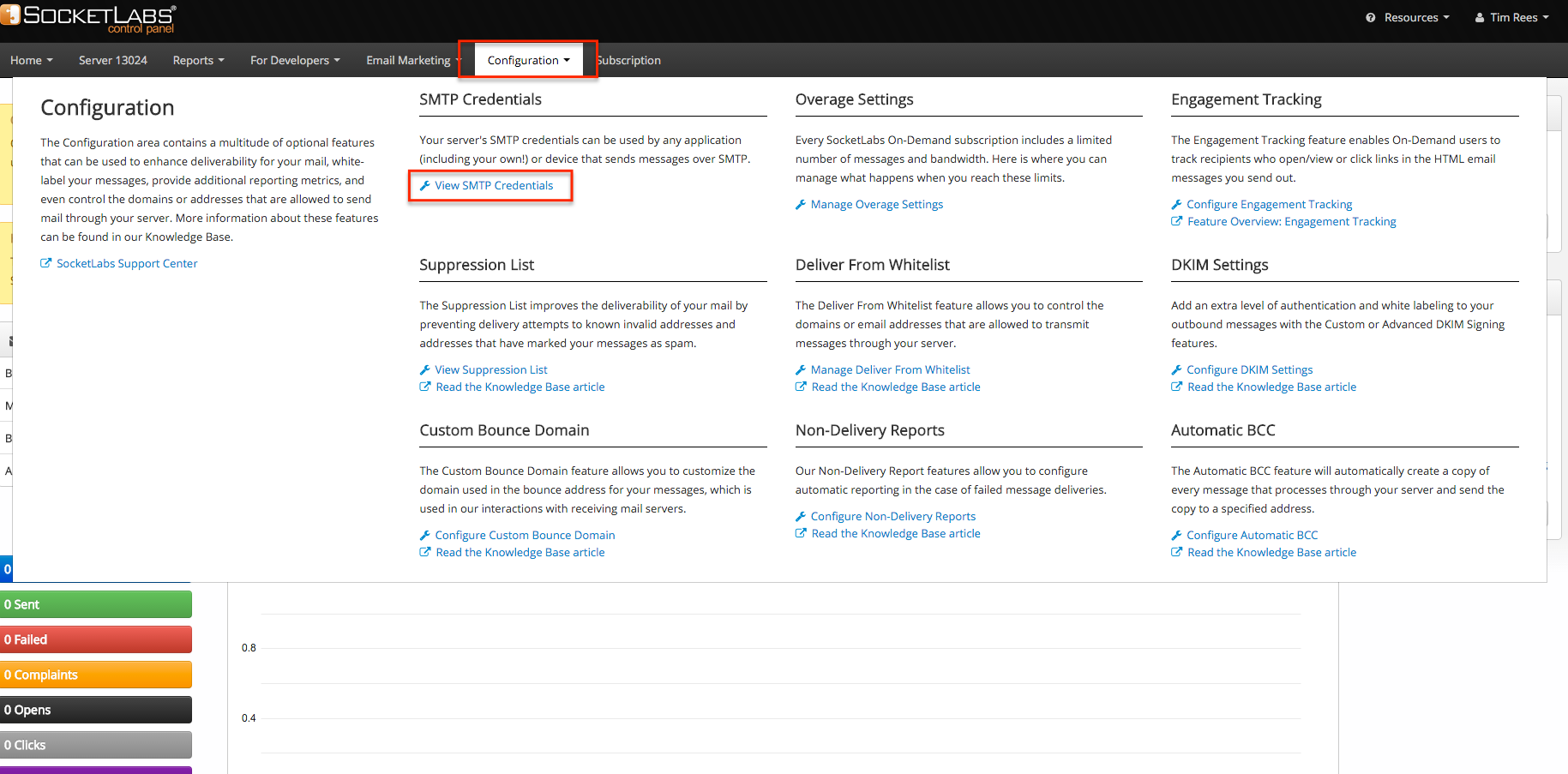The height and width of the screenshot is (774, 1568).
Task: Click wrench icon beside Configure Automatic BCC
Action: [x=1176, y=535]
